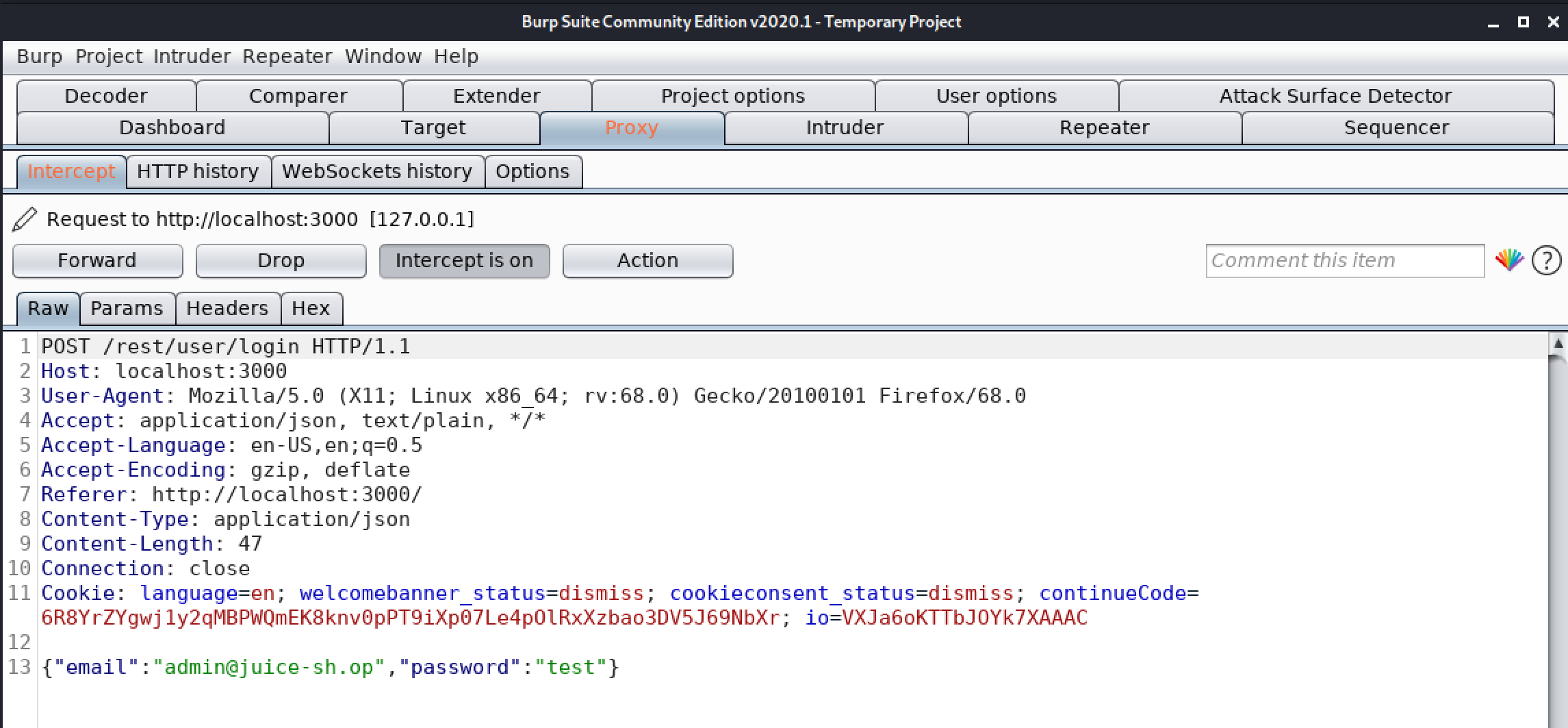The height and width of the screenshot is (728, 1568).
Task: Click the POST /rest/user/login request line
Action: pos(226,347)
